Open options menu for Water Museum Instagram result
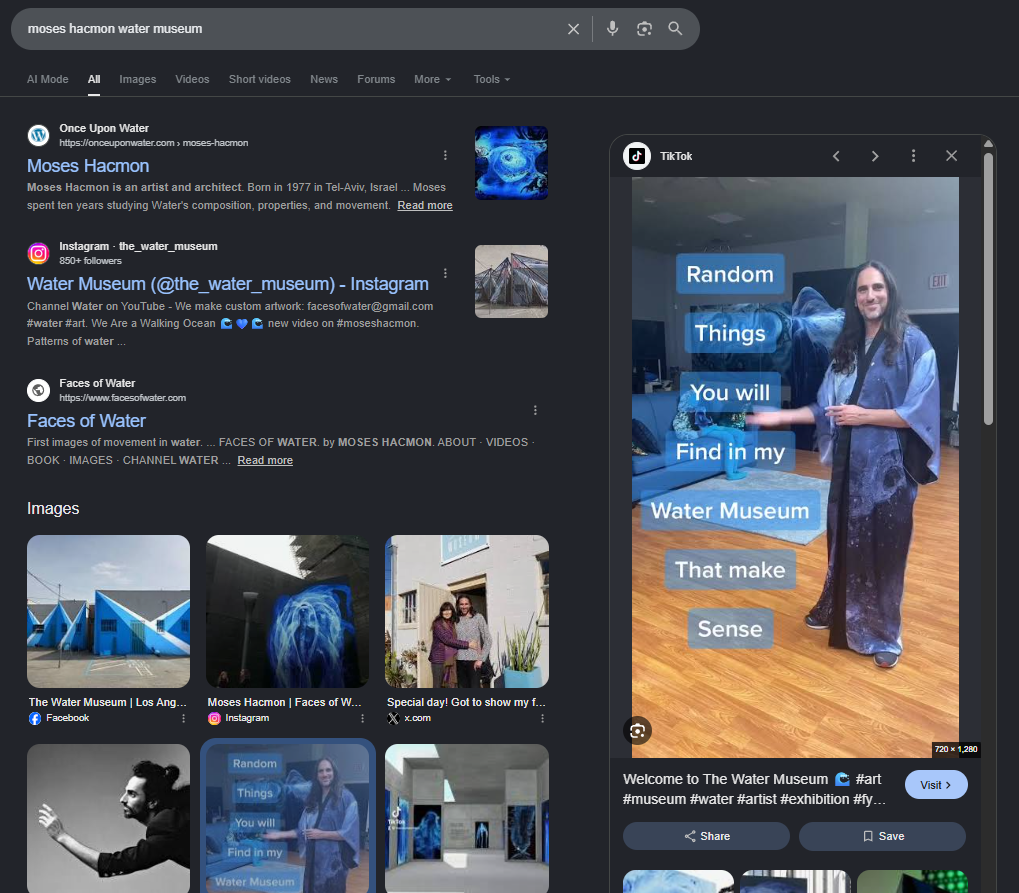 pos(445,274)
